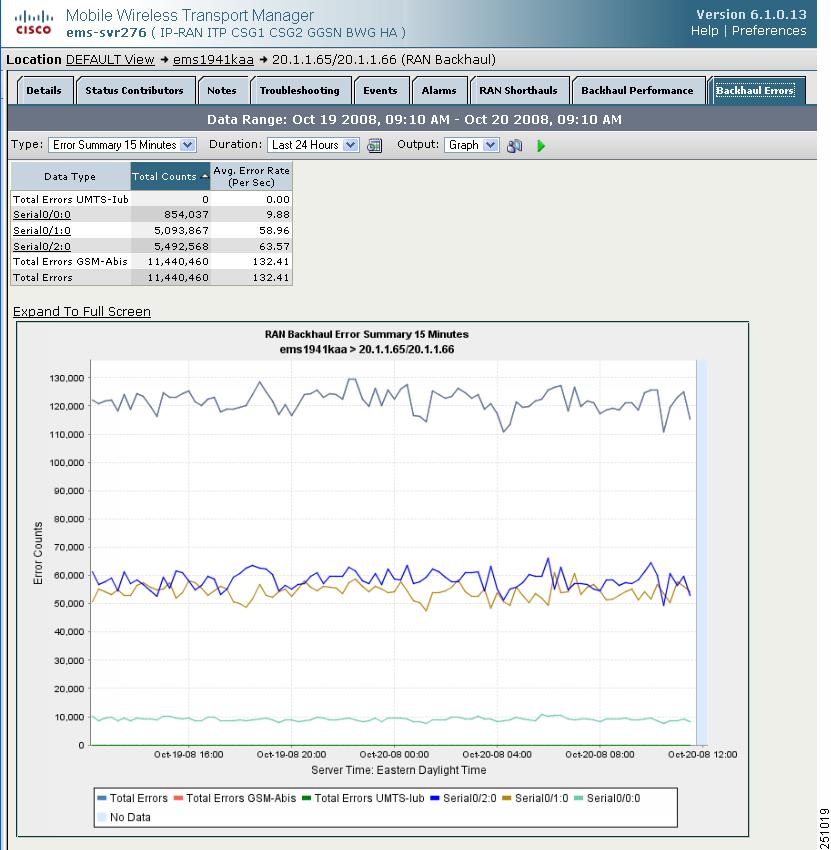Open the Serial0/1:0 link

(42, 230)
